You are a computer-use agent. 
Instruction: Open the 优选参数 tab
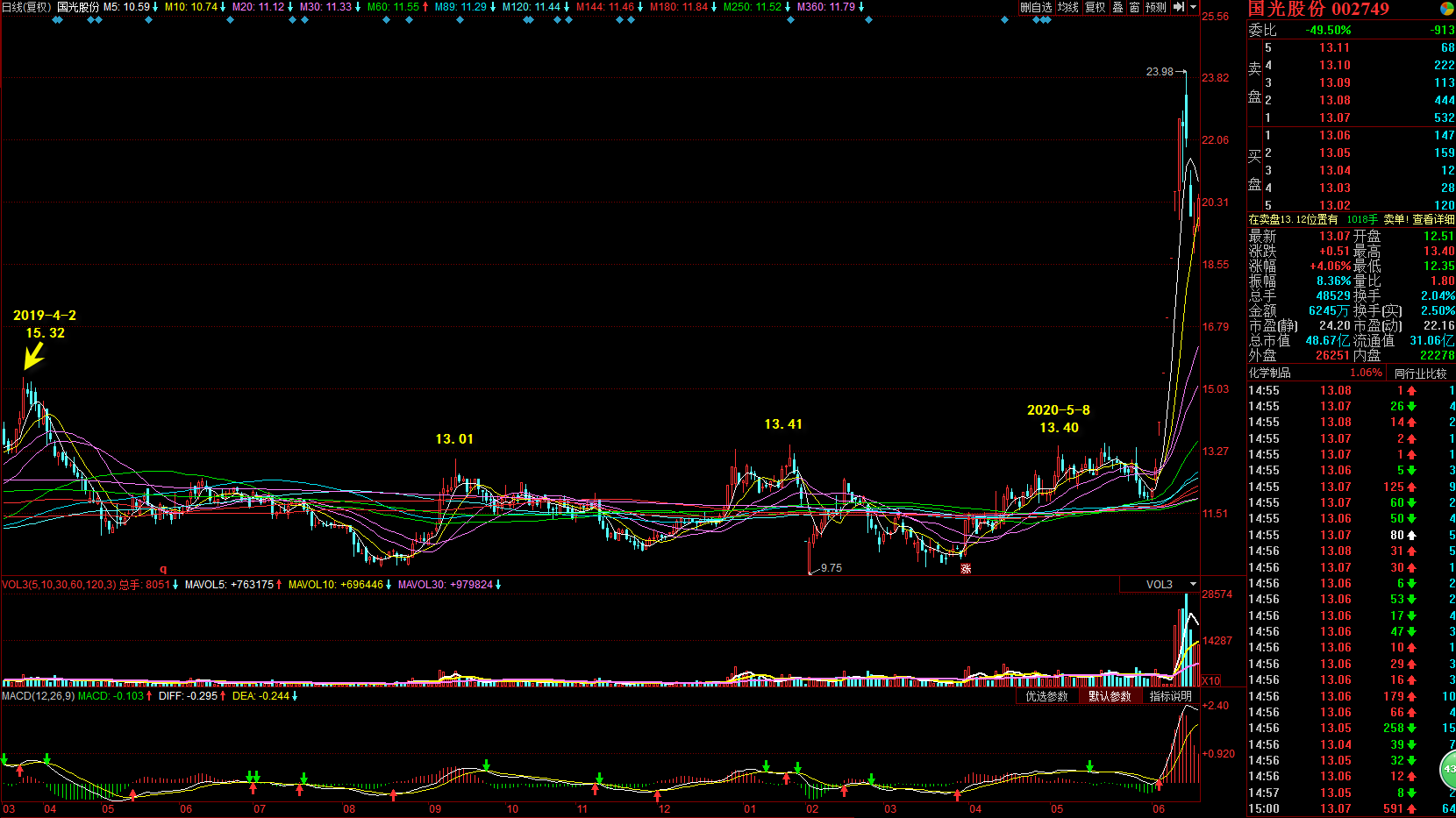[x=1046, y=696]
